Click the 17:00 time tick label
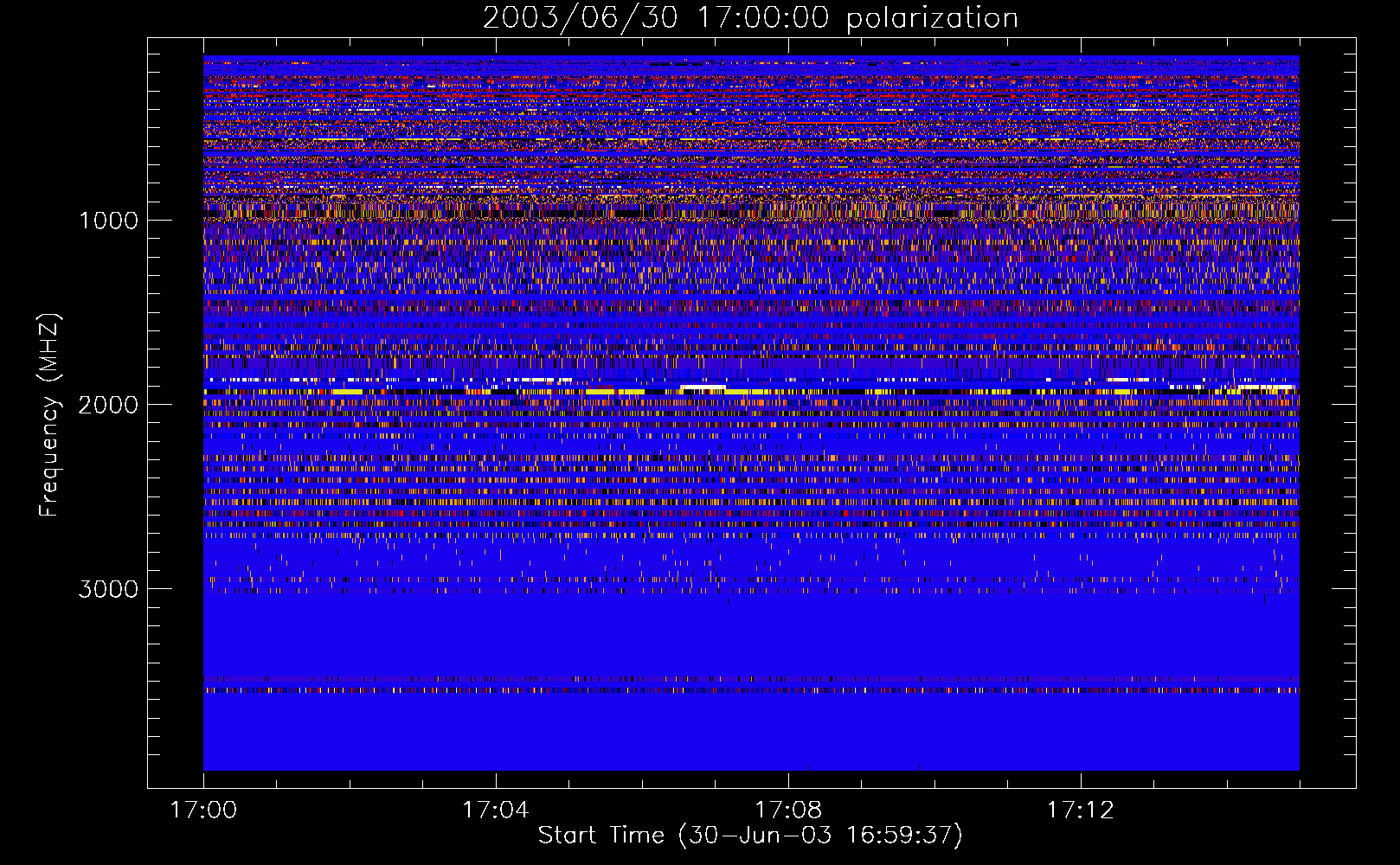Viewport: 1400px width, 865px height. click(203, 811)
